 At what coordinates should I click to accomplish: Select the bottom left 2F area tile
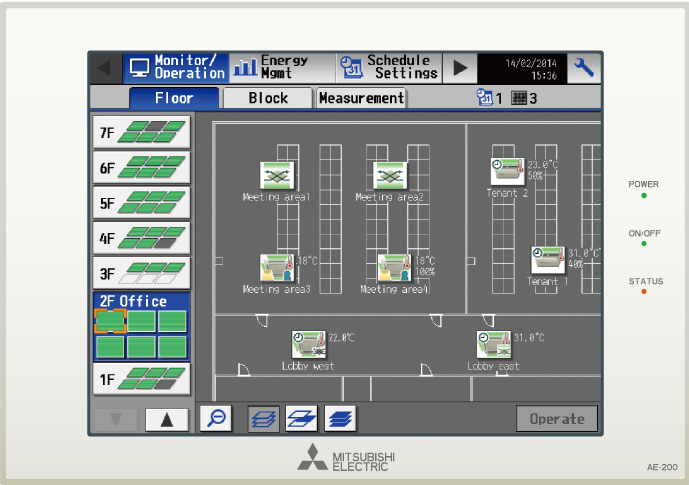coord(110,347)
